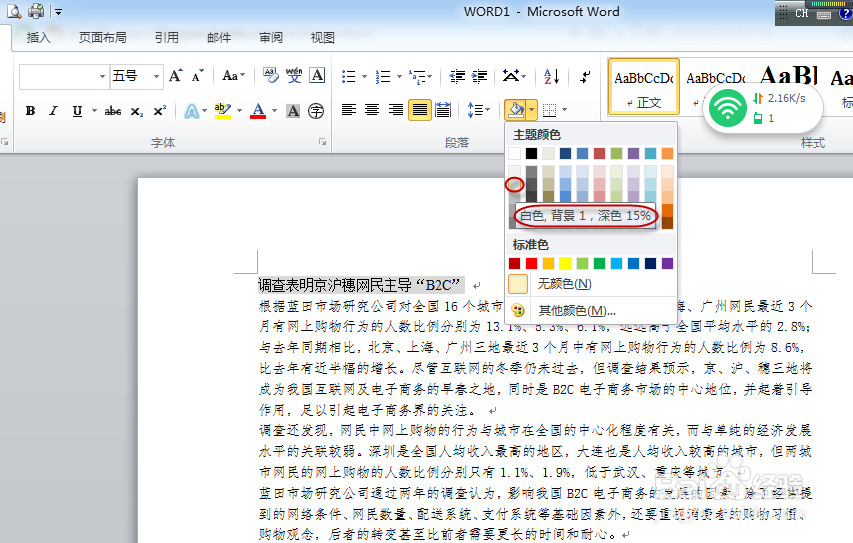Open the 视图 ribbon tab
Viewport: 853px width, 543px height.
point(322,38)
